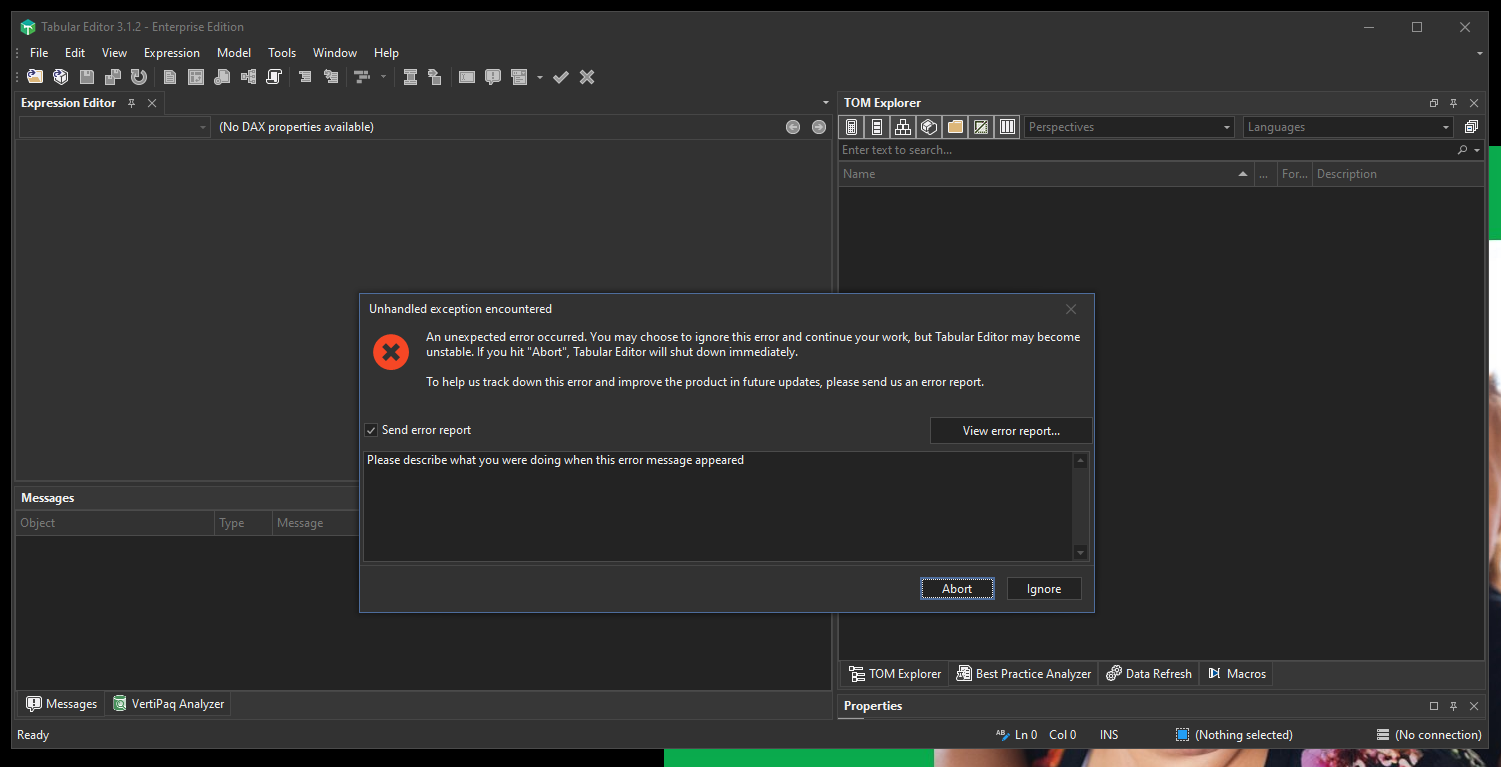Pin the TOM Explorer panel
1501x767 pixels.
[1453, 103]
